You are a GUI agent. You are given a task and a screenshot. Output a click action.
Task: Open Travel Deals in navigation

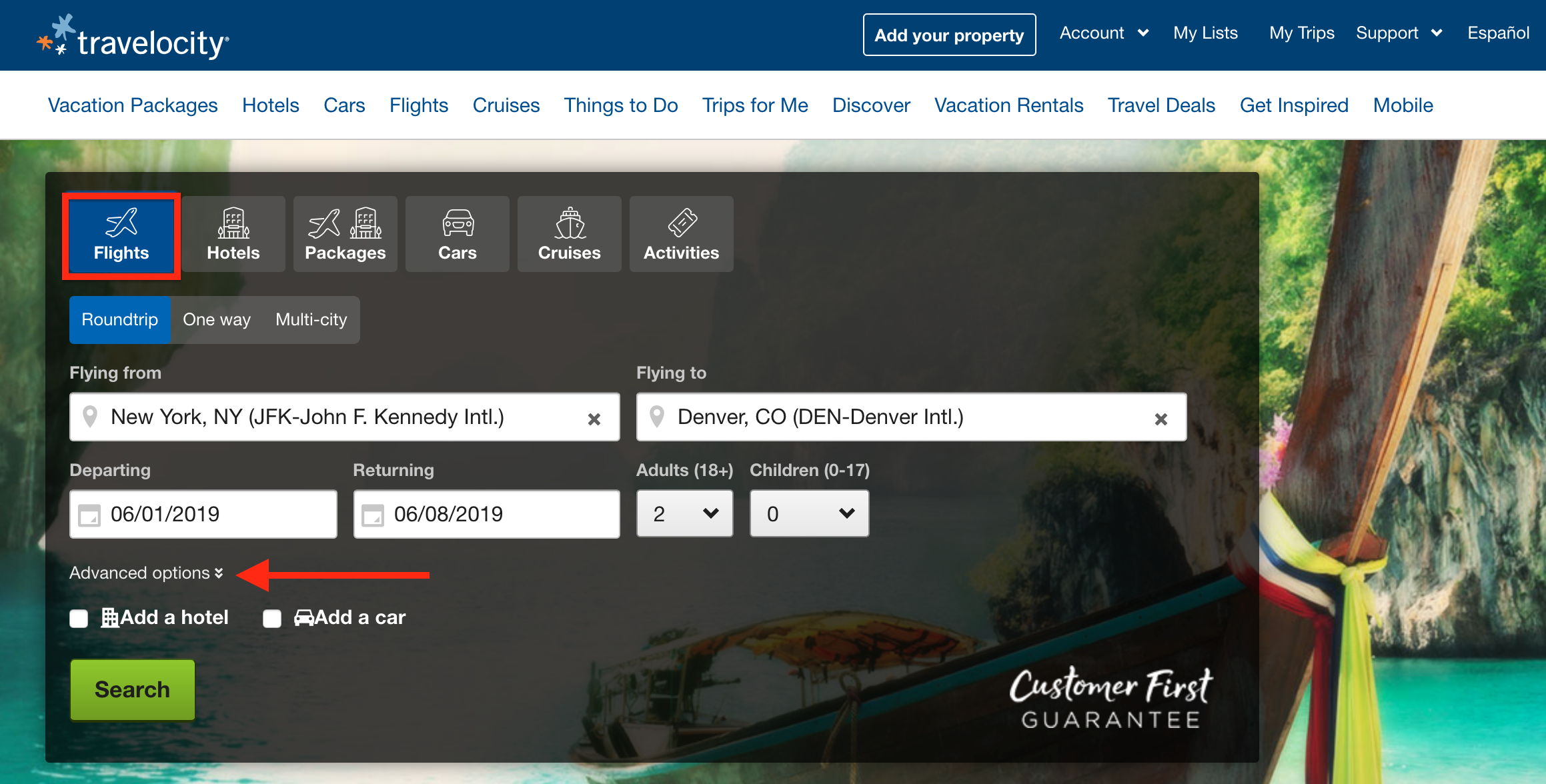pos(1162,105)
